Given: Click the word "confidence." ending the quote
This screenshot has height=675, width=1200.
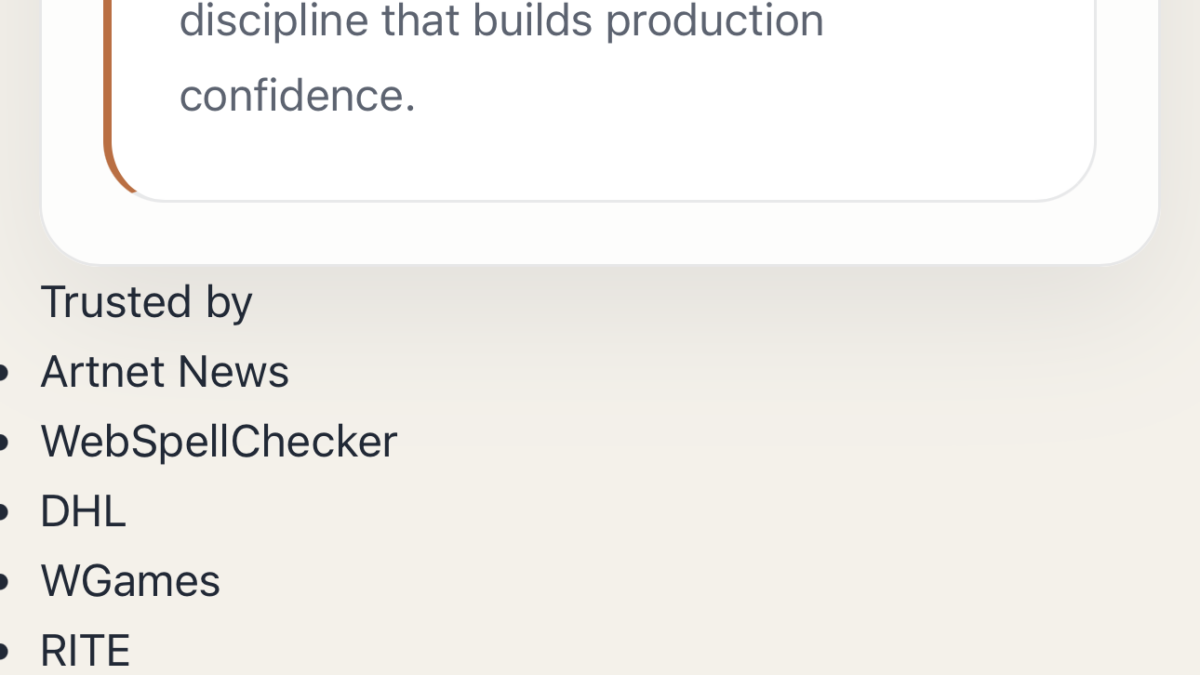Looking at the screenshot, I should click(x=297, y=96).
